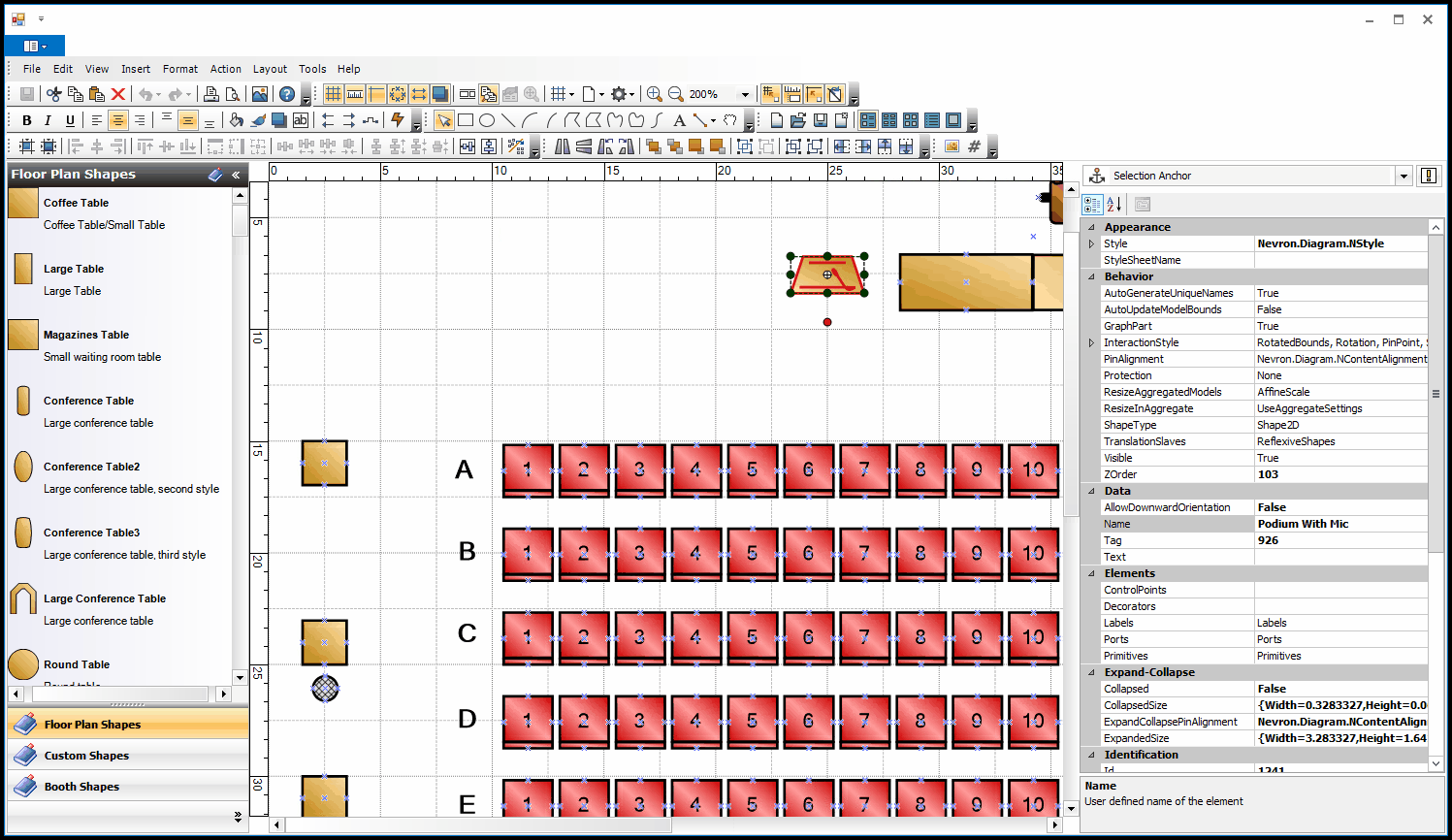Collapse the Behavior property category

1091,276
